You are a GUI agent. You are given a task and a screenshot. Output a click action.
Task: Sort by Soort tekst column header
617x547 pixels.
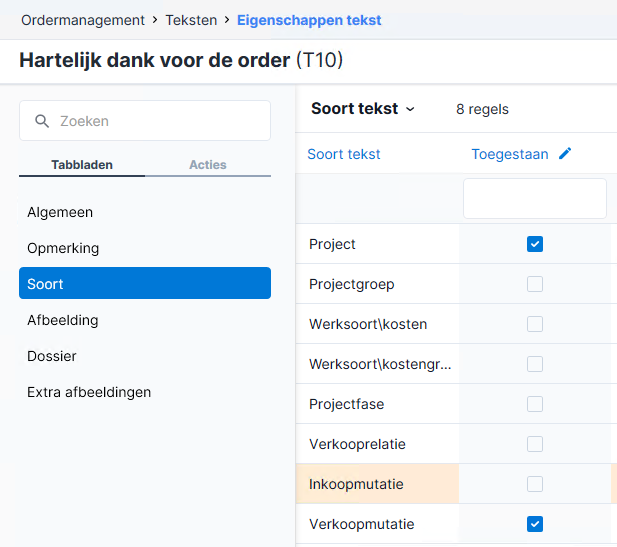[344, 154]
